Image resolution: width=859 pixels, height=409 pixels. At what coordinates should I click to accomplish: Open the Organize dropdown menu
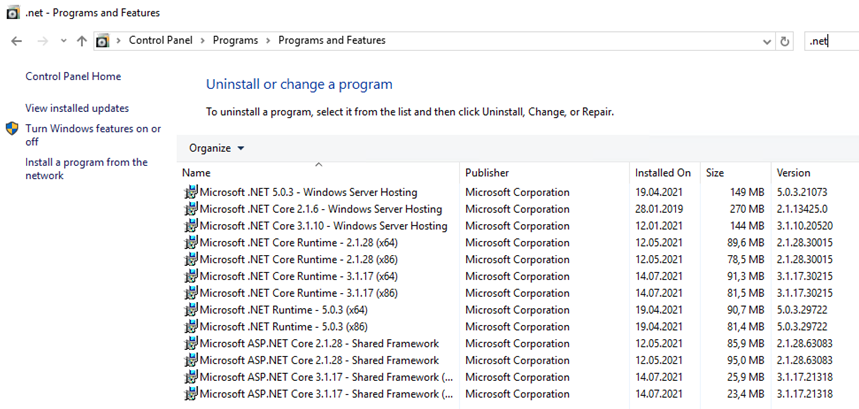click(217, 148)
